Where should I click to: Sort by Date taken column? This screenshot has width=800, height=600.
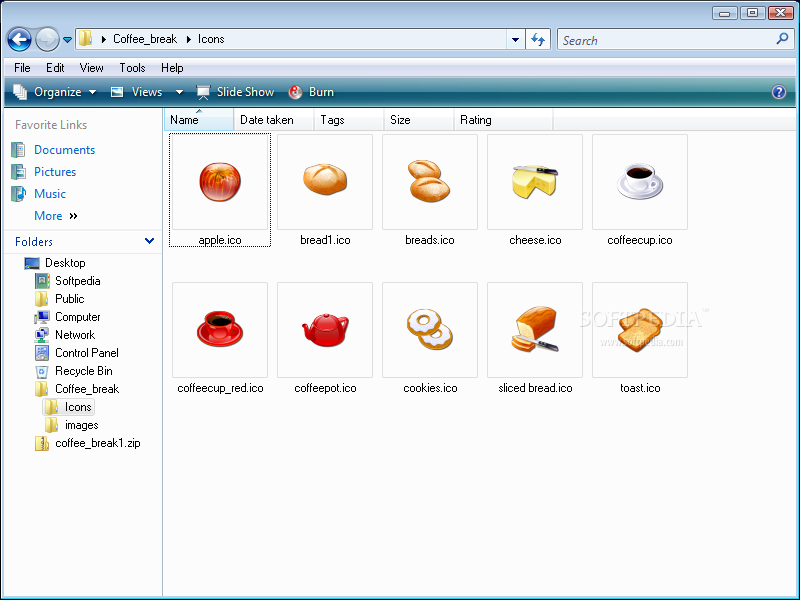pos(274,120)
